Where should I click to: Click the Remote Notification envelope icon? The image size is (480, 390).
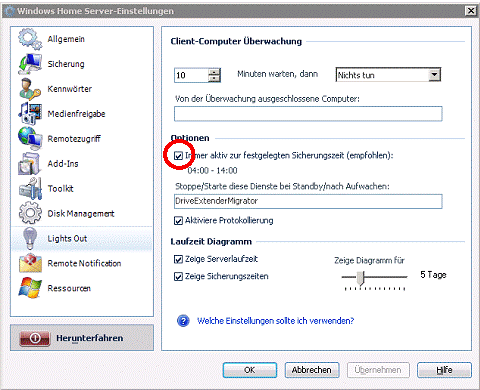[30, 263]
